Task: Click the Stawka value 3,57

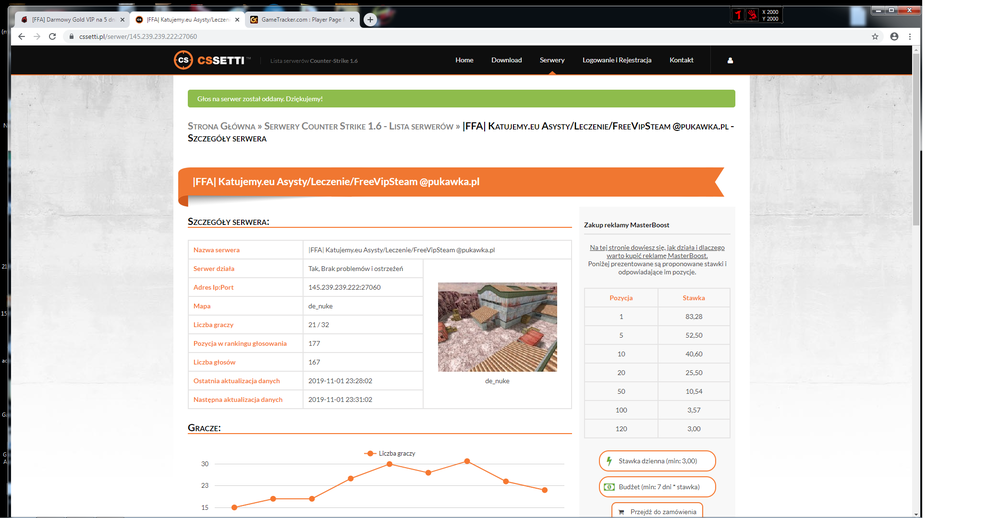Action: click(x=694, y=410)
